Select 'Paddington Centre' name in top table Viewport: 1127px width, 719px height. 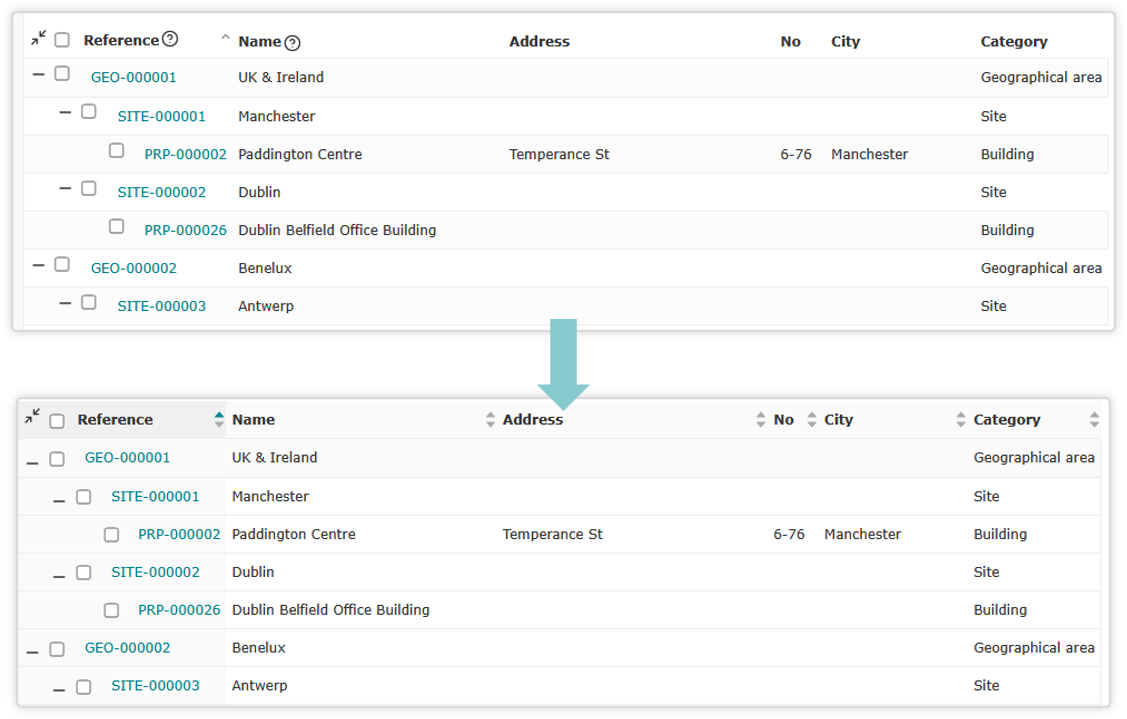coord(300,155)
